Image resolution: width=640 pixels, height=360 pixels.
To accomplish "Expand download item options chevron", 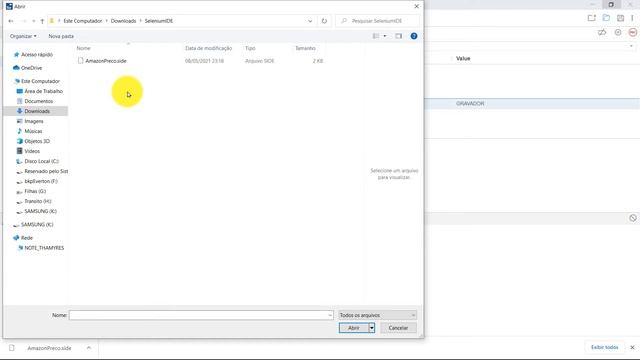I will [89, 348].
